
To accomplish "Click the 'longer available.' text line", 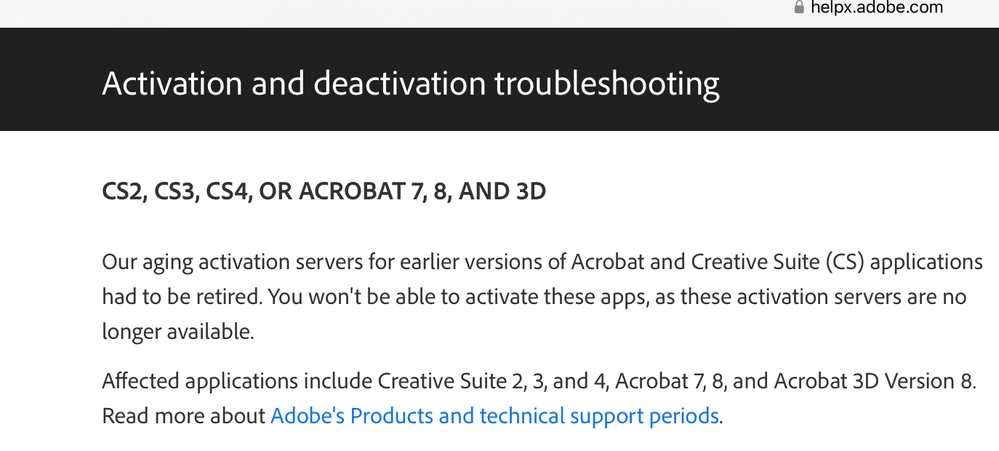I will click(178, 332).
